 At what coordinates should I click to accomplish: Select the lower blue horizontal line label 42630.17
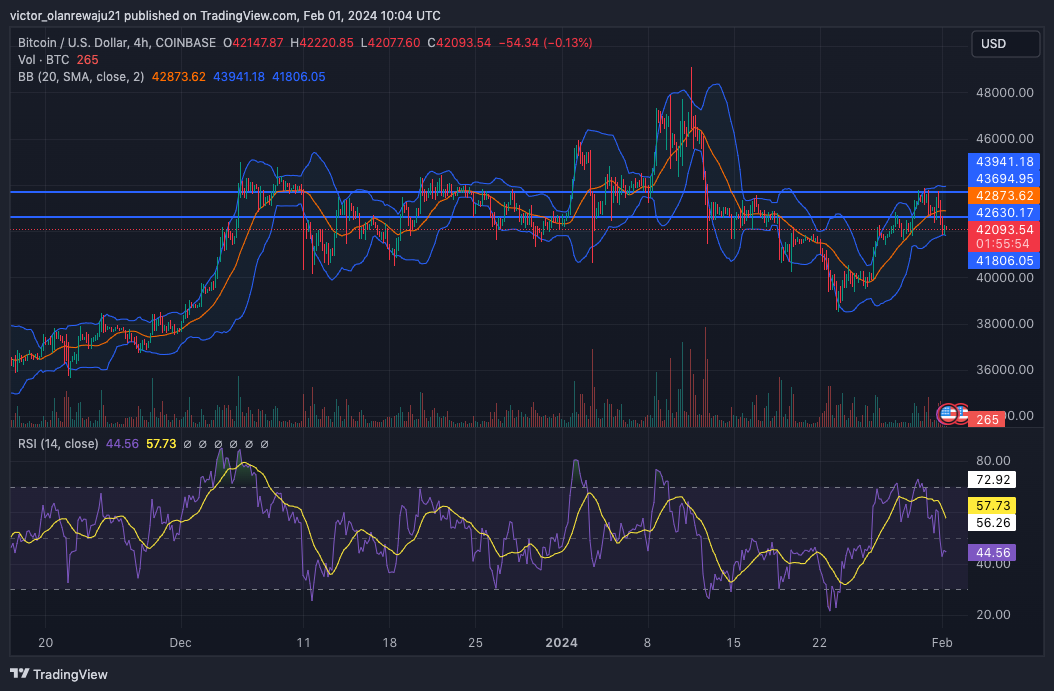[1004, 212]
